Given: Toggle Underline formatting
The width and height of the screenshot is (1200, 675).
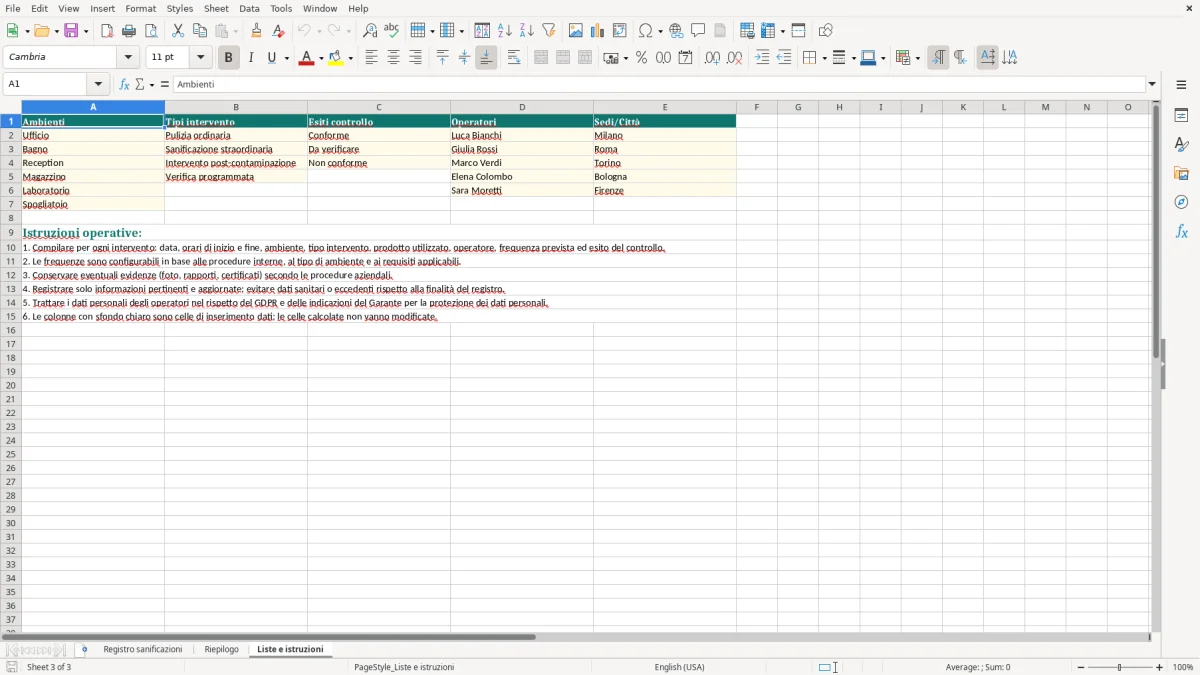Looking at the screenshot, I should [271, 58].
